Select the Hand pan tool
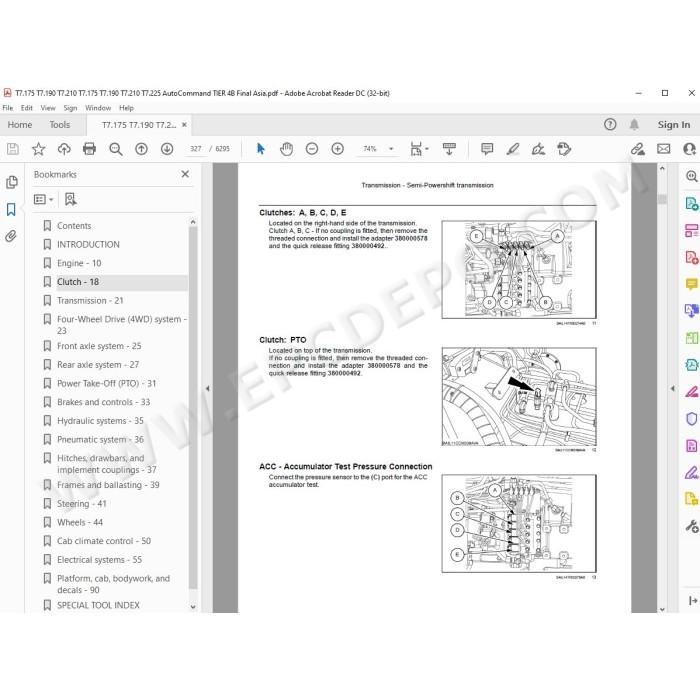The height and width of the screenshot is (700, 700). [x=286, y=149]
